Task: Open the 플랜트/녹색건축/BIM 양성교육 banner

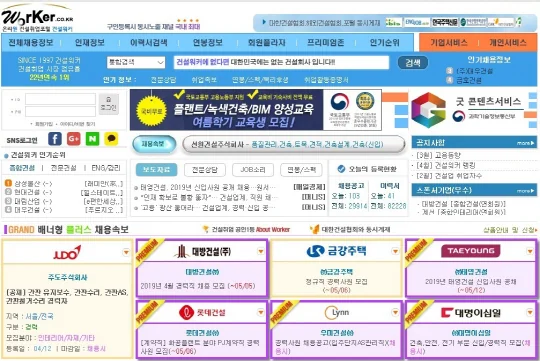Action: 256,110
